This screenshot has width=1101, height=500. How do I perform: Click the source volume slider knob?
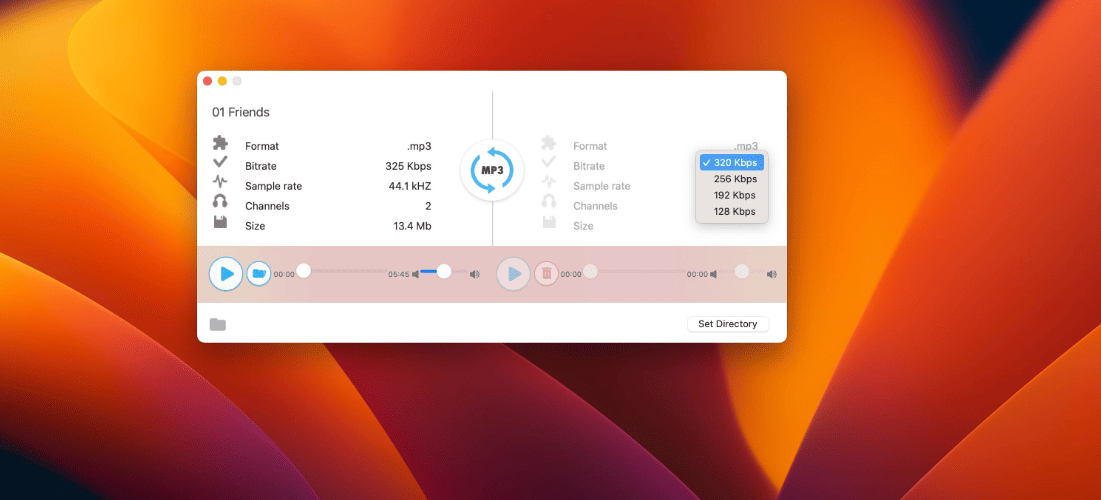[x=444, y=271]
